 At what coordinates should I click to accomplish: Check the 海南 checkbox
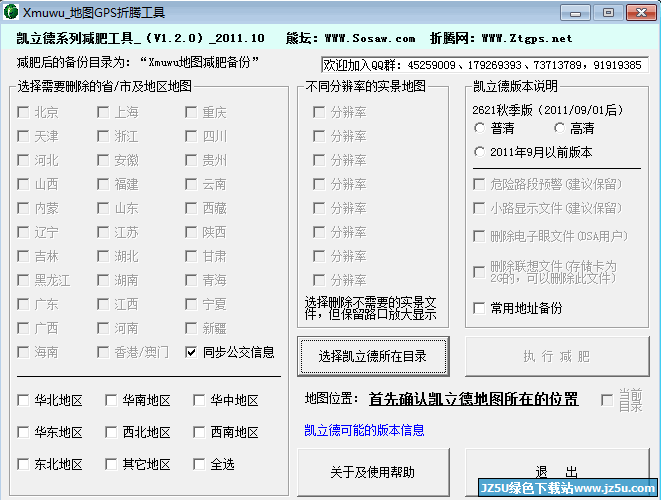[x=23, y=352]
